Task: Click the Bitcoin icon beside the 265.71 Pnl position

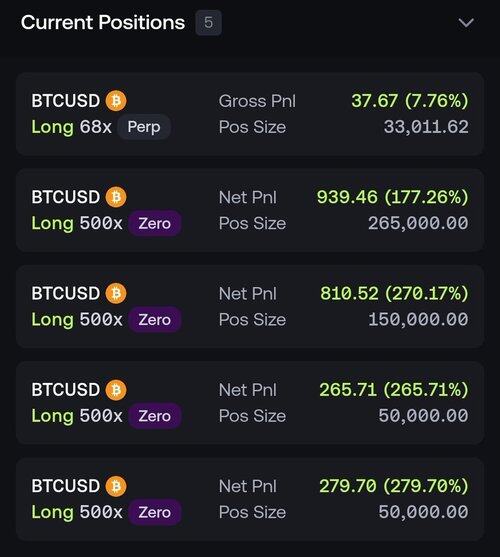Action: [116, 389]
